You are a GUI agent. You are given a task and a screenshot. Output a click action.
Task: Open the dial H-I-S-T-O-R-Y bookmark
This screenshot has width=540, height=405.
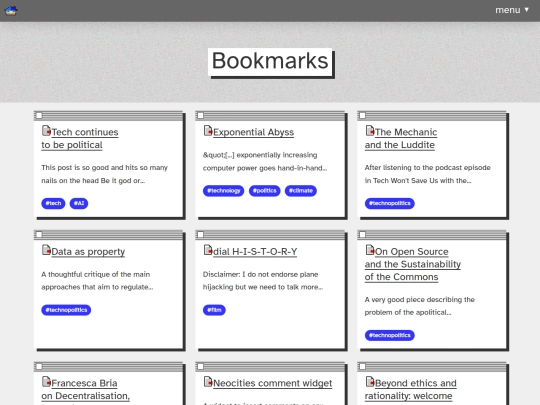[255, 252]
